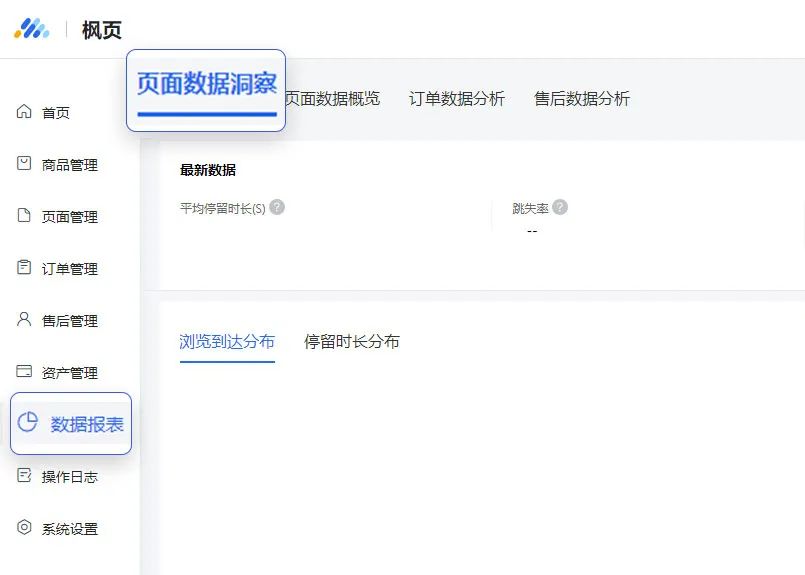Screen dimensions: 805x575
Task: Open the 售后数据分析 tab
Action: [x=582, y=98]
